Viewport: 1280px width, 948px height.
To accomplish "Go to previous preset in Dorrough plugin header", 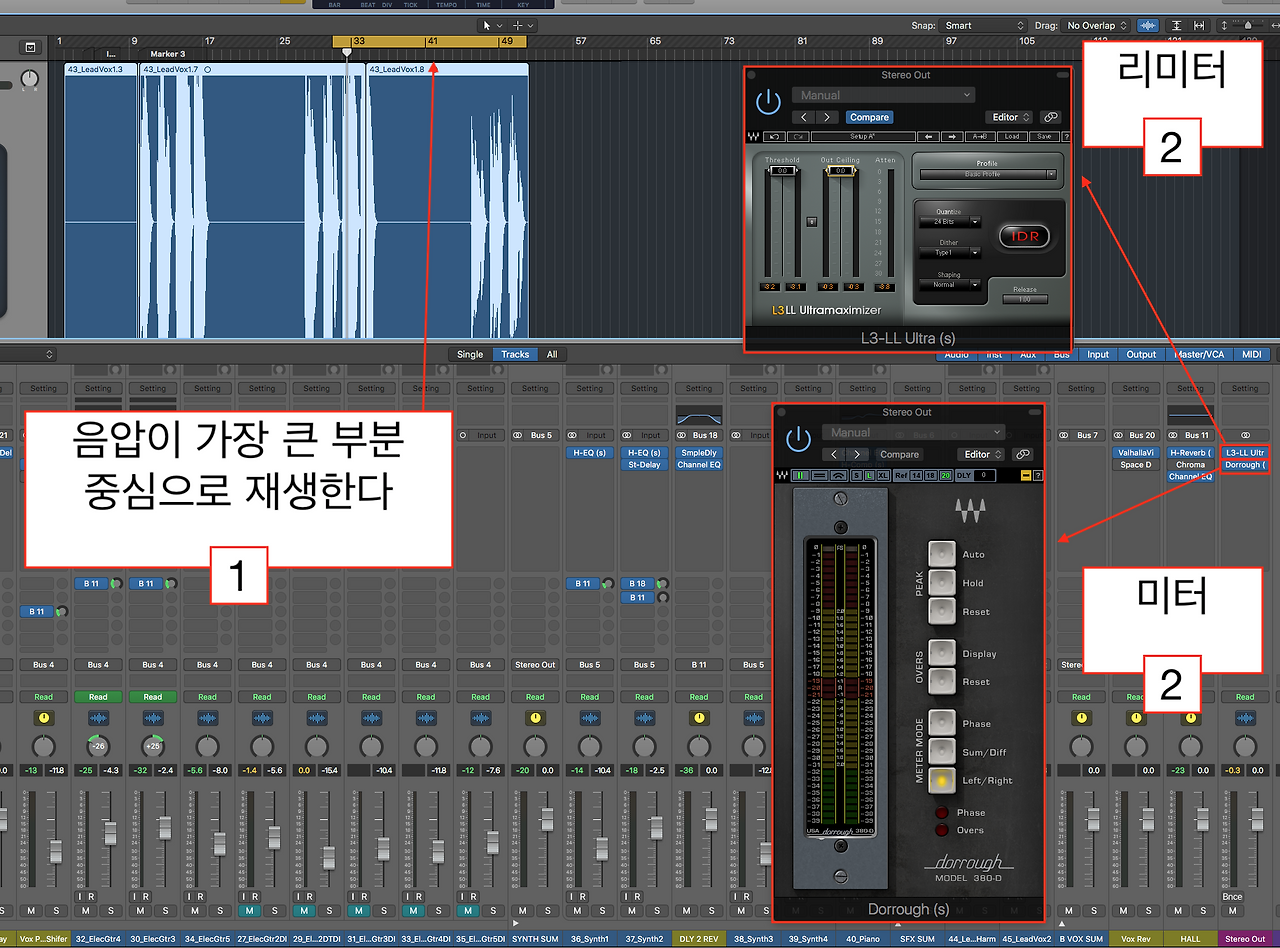I will click(x=834, y=454).
